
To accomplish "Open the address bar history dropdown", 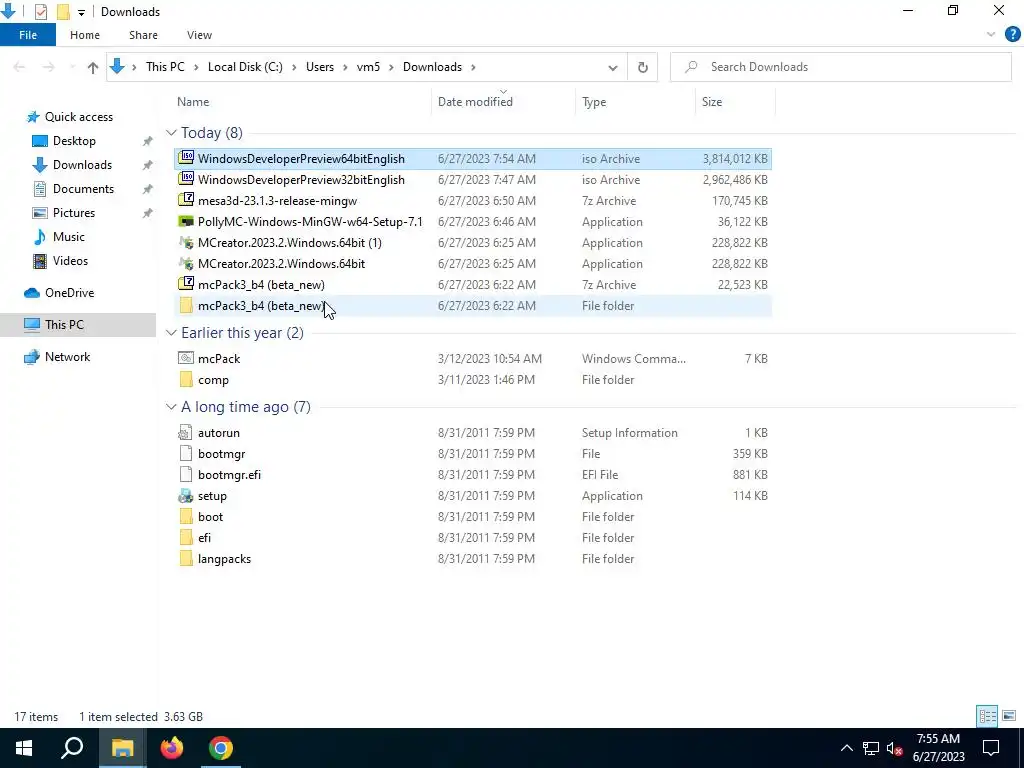I will click(x=613, y=67).
